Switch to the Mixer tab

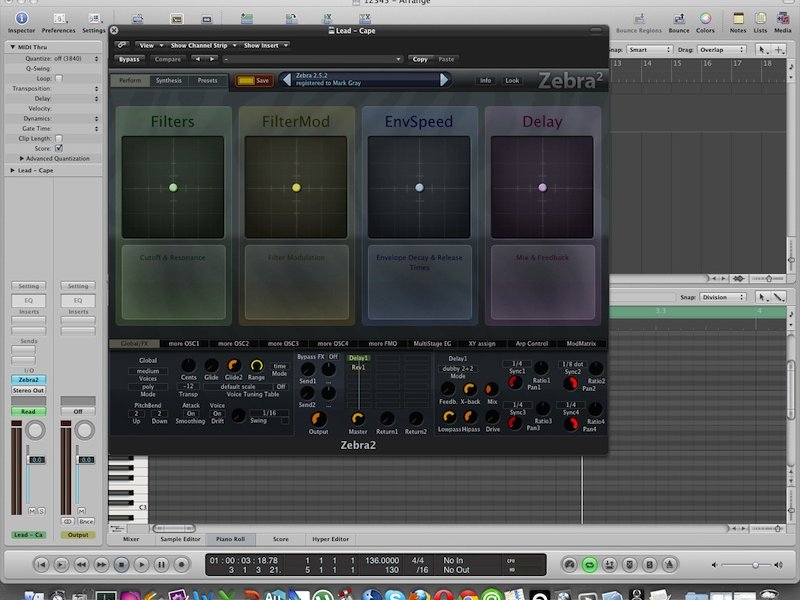pyautogui.click(x=131, y=539)
